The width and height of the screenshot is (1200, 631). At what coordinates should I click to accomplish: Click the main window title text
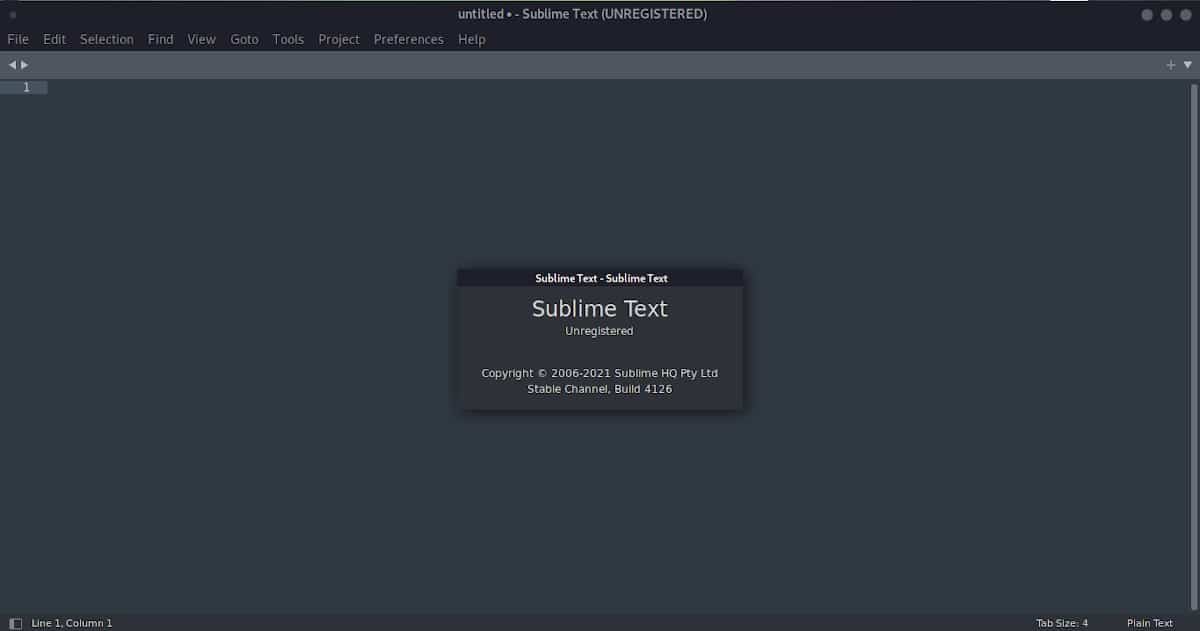click(x=582, y=14)
